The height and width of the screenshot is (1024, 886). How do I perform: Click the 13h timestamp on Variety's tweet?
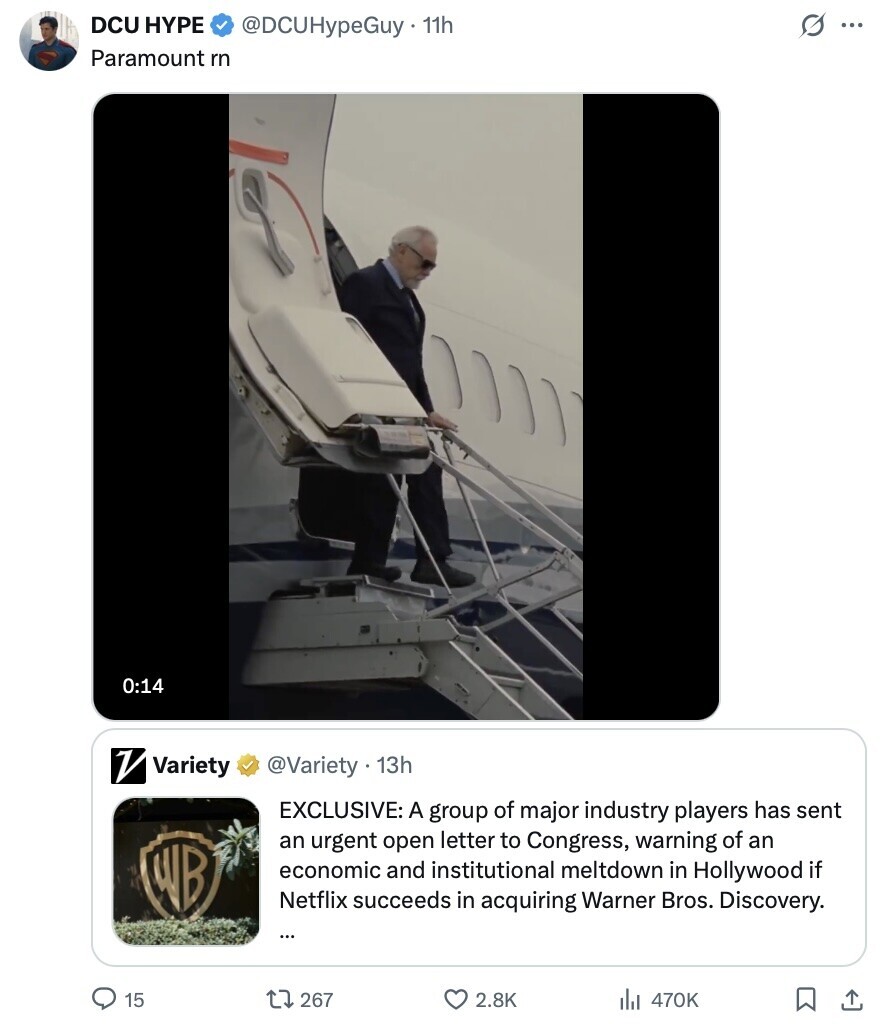pos(394,765)
